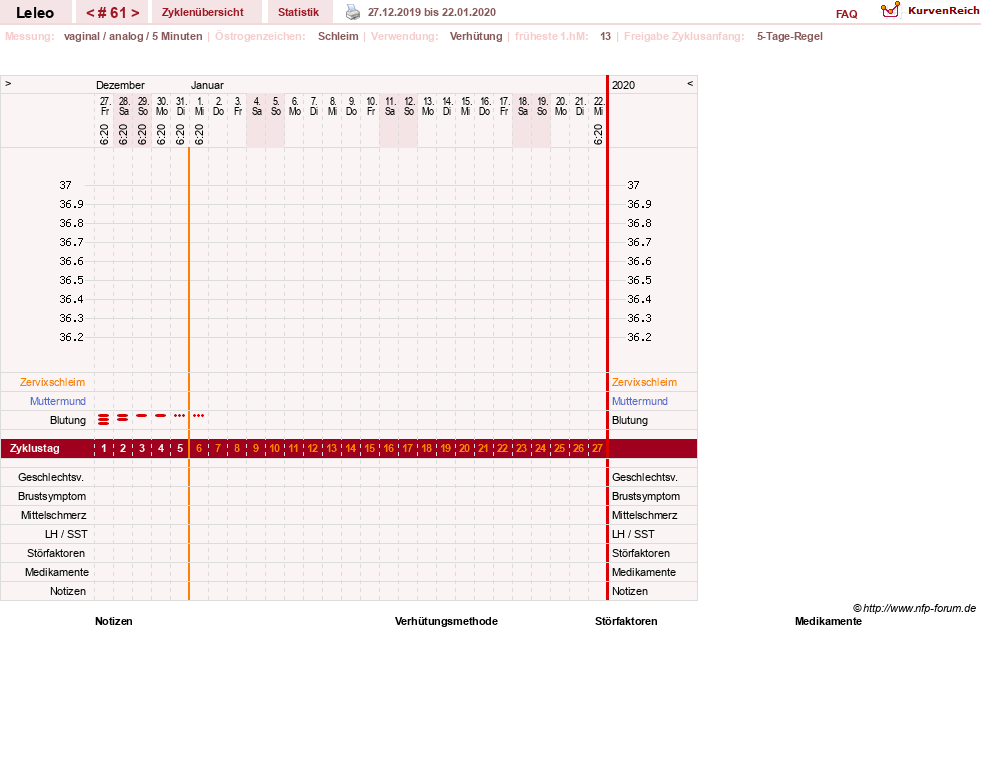This screenshot has width=981, height=780.
Task: Open the Zyklenübersicht tab
Action: 203,13
